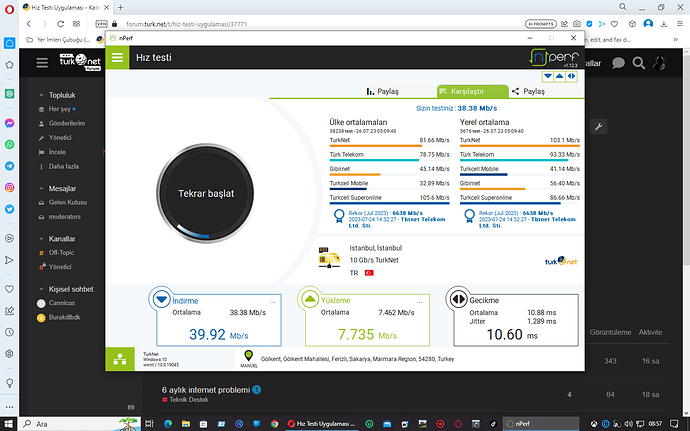
Task: Open chat with Cannicus
Action: coord(56,303)
